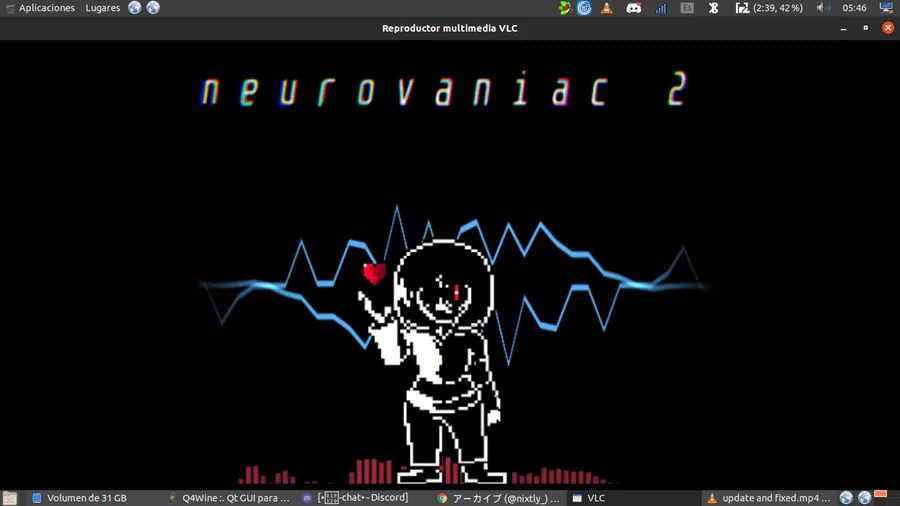This screenshot has height=506, width=900.
Task: Switch to Q4Wine Qt GUI taskbar window
Action: [x=229, y=498]
